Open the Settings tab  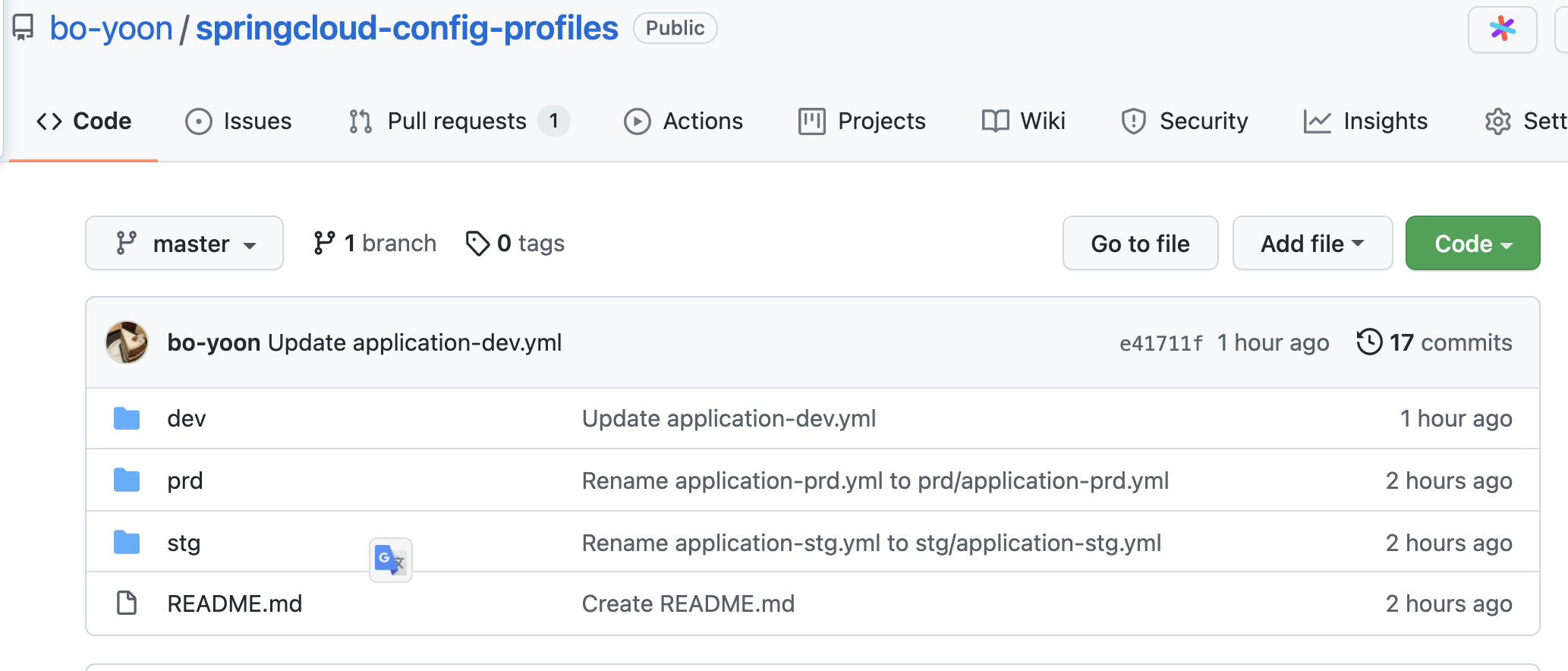(x=1525, y=121)
